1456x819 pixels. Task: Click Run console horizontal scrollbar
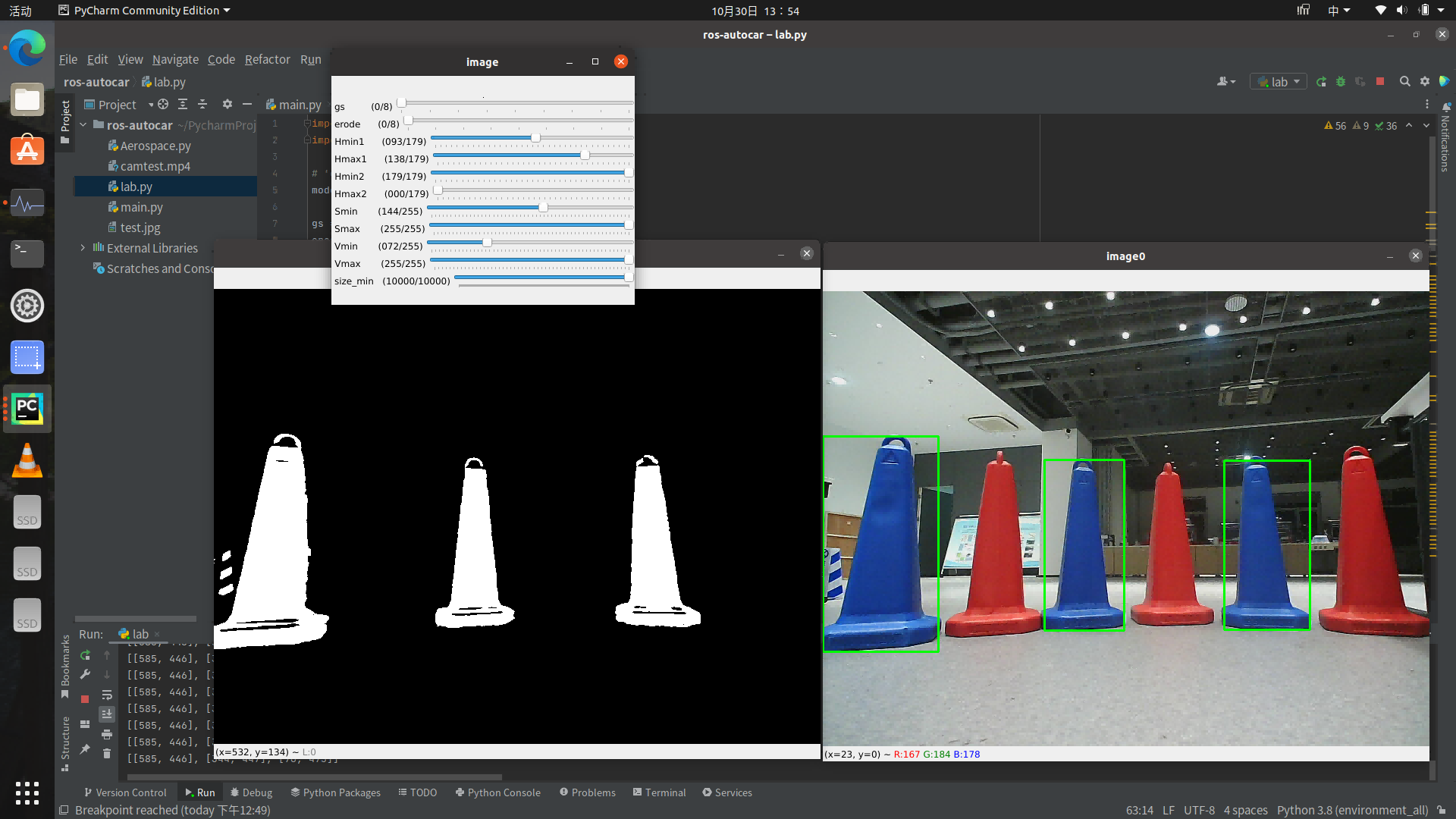[315, 777]
